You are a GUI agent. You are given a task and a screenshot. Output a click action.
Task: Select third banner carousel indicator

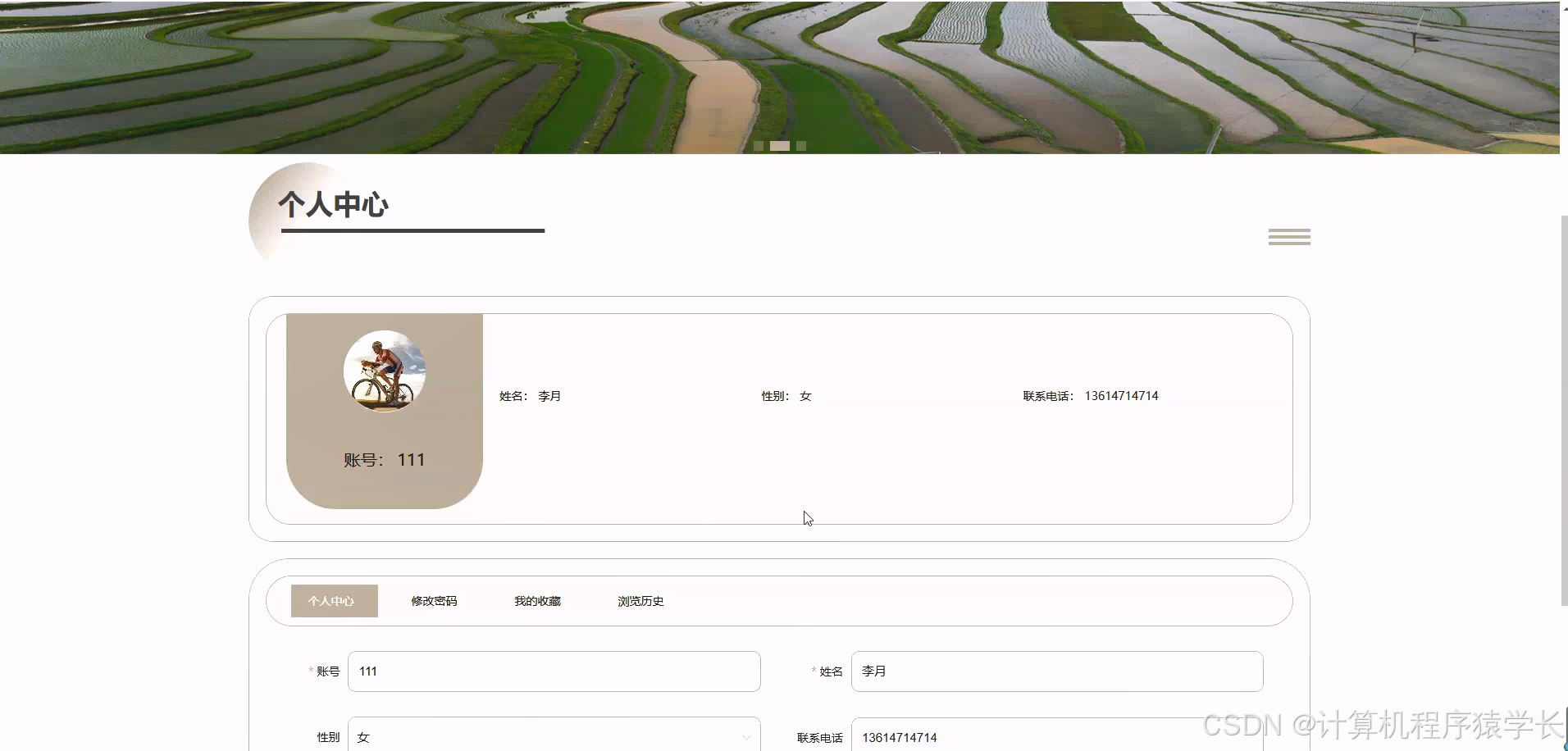click(801, 146)
